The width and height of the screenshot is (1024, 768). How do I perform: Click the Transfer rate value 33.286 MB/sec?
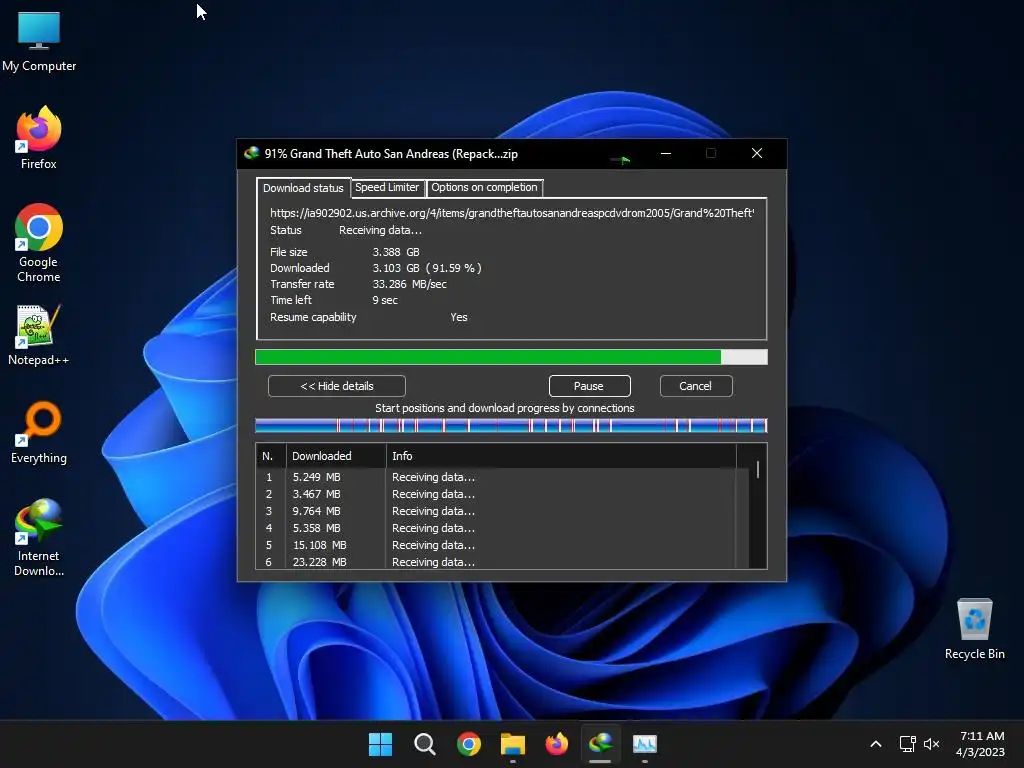pyautogui.click(x=409, y=284)
